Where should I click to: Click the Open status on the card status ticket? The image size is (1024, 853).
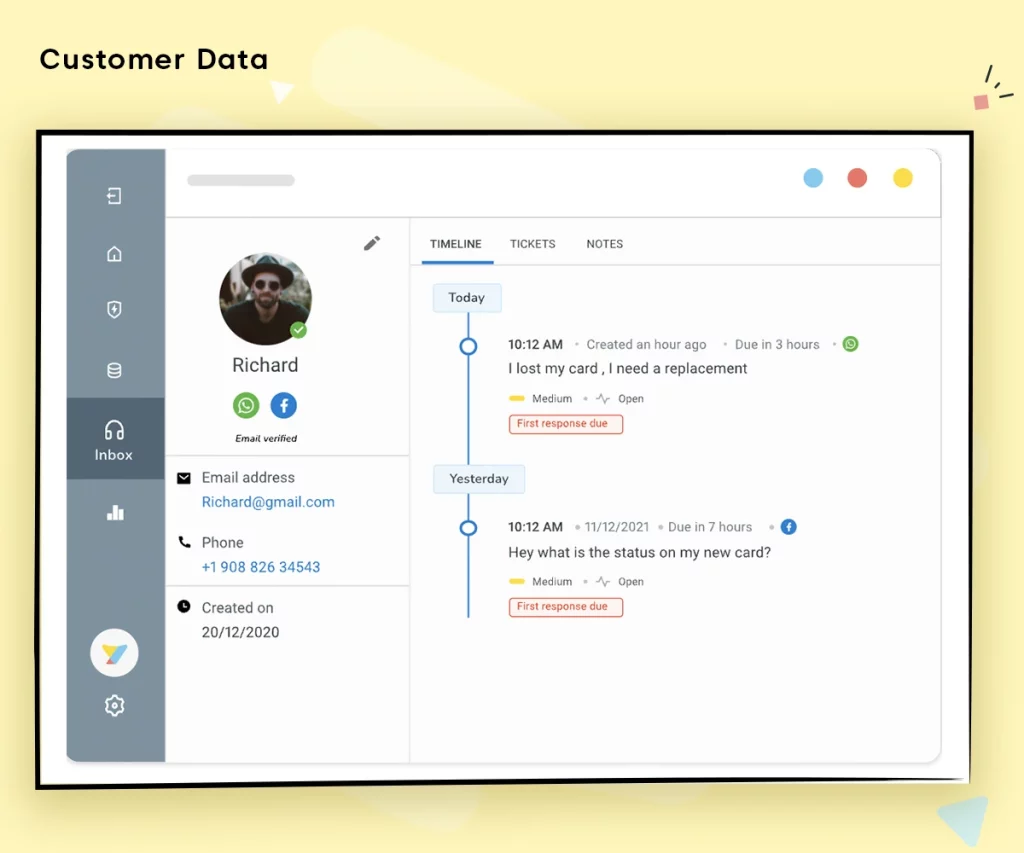tap(631, 581)
